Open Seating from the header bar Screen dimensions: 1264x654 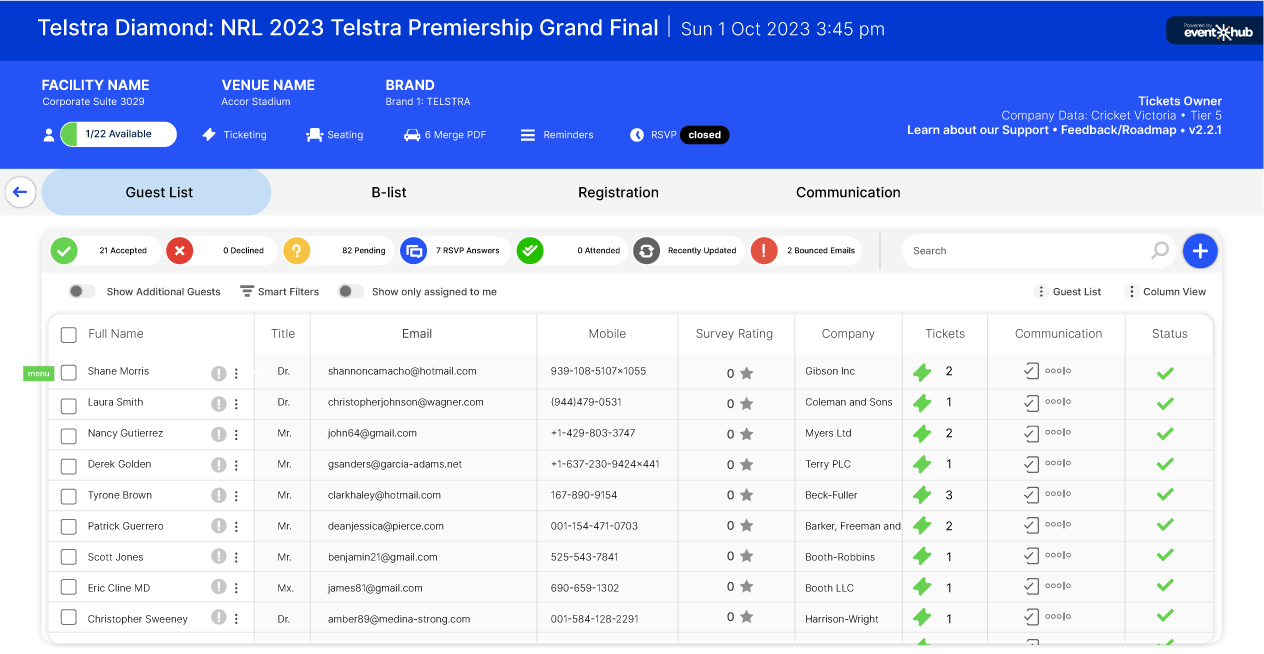[334, 135]
